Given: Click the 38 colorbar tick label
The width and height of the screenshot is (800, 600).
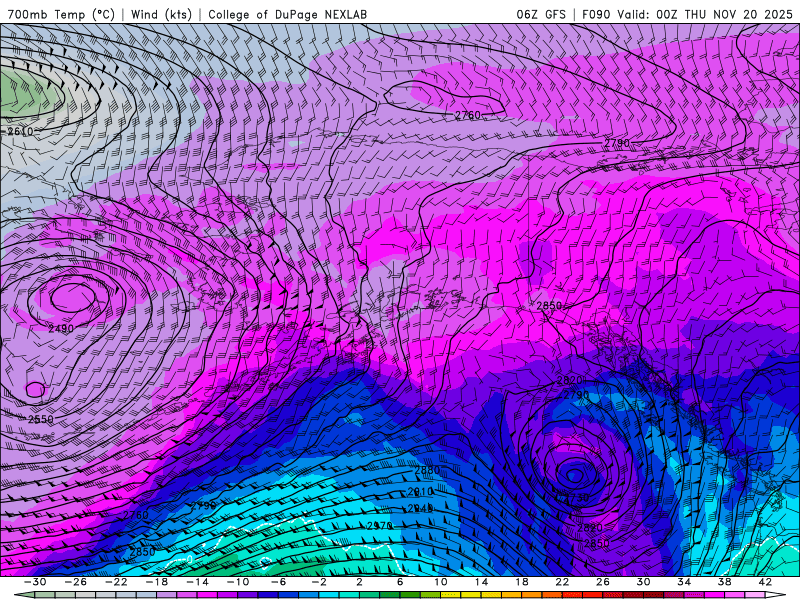Looking at the screenshot, I should [724, 582].
